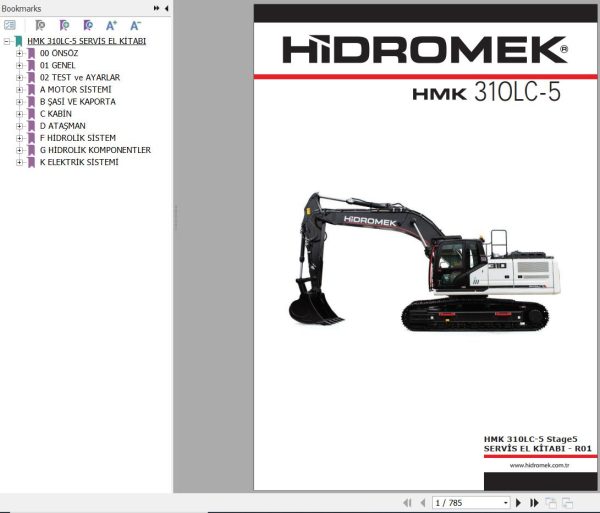600x513 pixels.
Task: Collapse the HMK 310LC-5 SERVIS EL KITABI root node
Action: (7, 41)
